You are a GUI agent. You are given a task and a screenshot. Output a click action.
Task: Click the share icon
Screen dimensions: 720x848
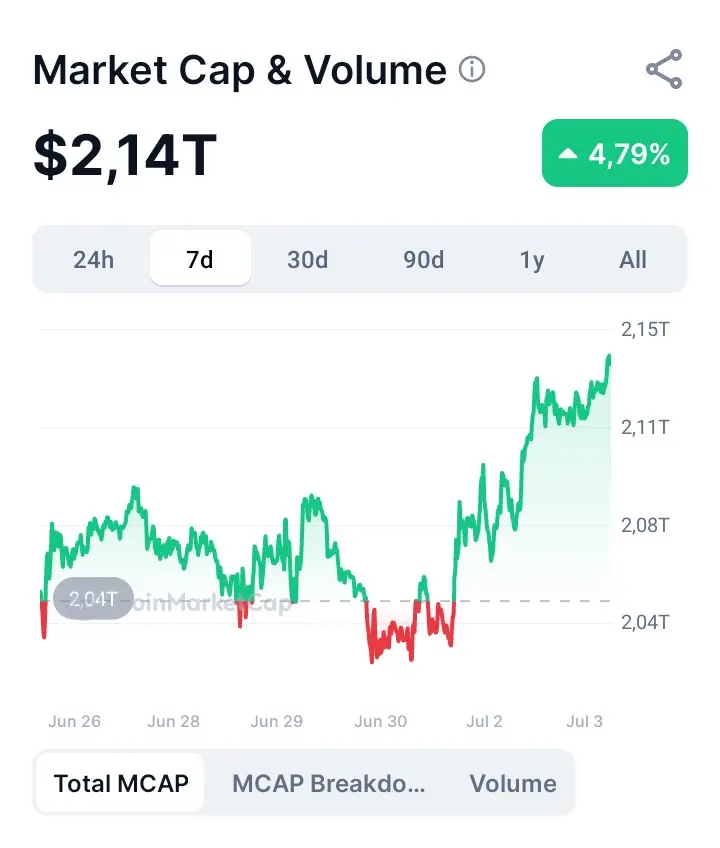pos(664,69)
